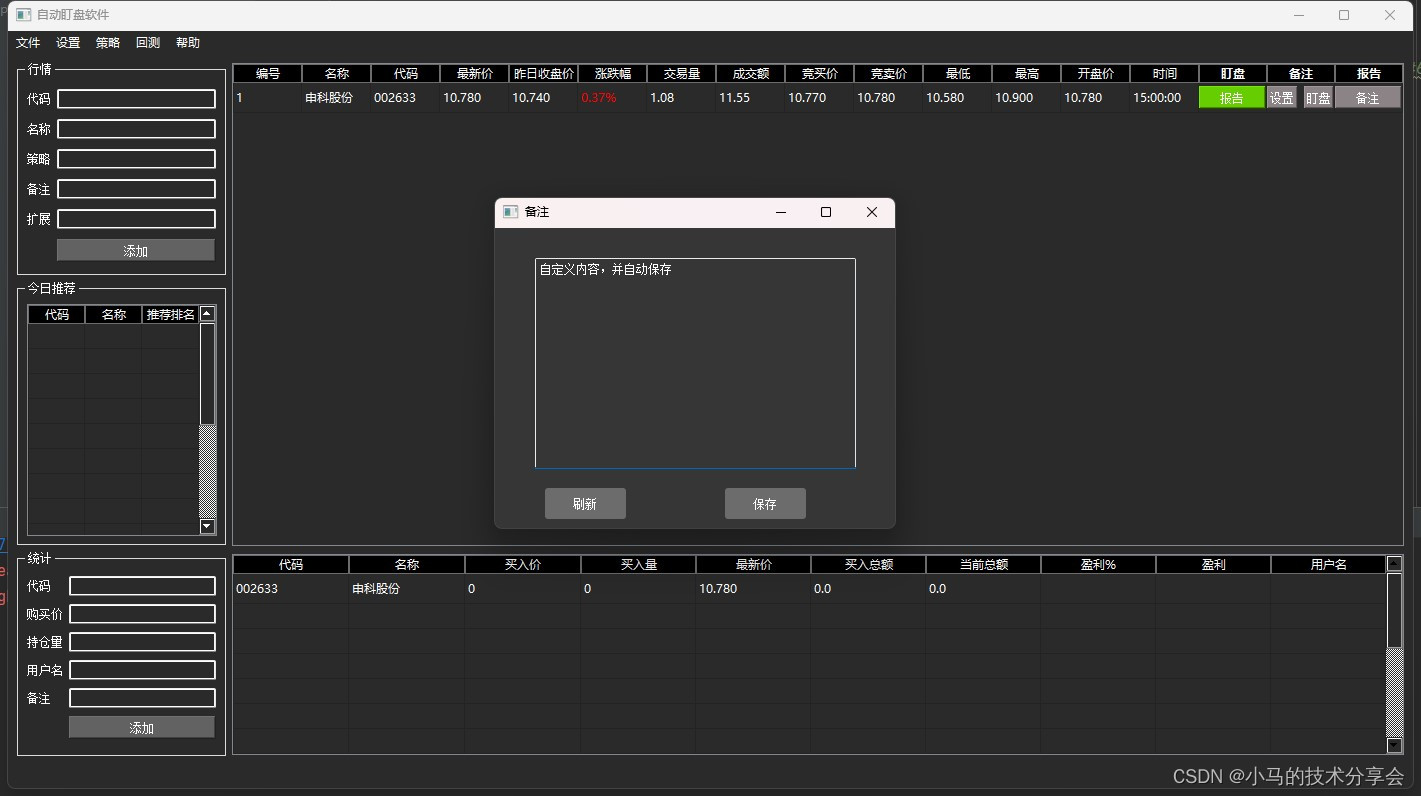Click the 买入总额 column header

(868, 565)
